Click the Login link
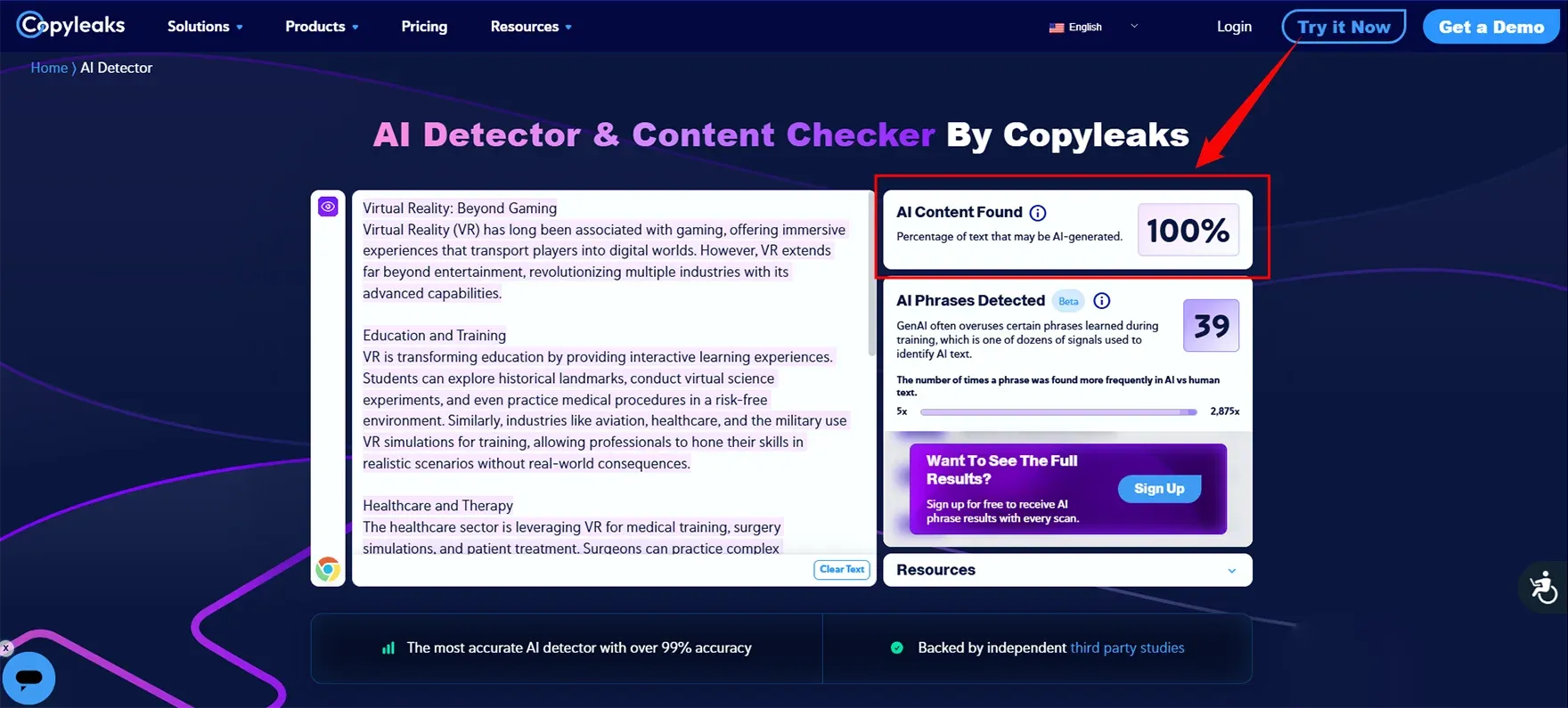The height and width of the screenshot is (708, 1568). click(1234, 27)
